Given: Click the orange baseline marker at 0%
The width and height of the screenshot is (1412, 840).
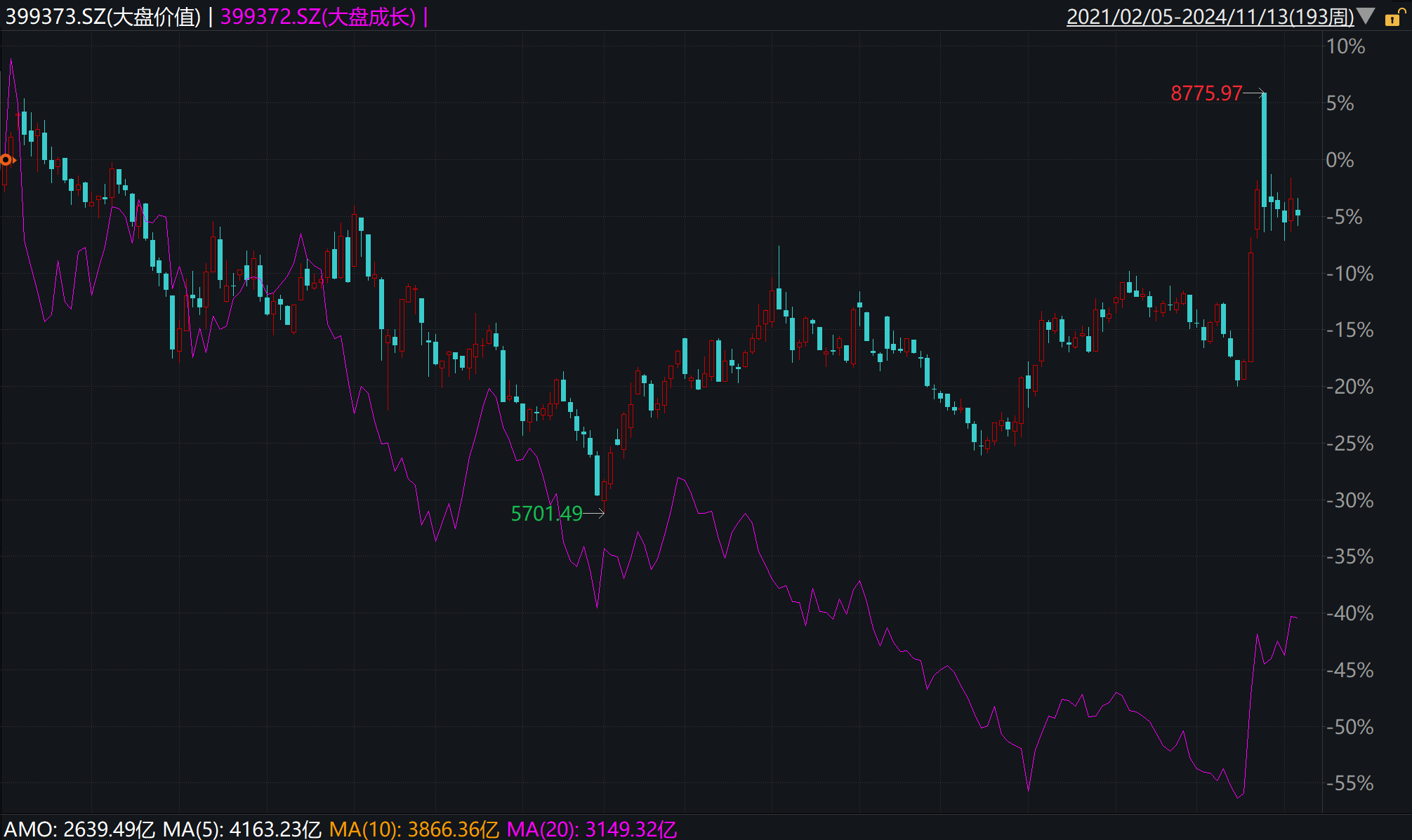Looking at the screenshot, I should 6,160.
